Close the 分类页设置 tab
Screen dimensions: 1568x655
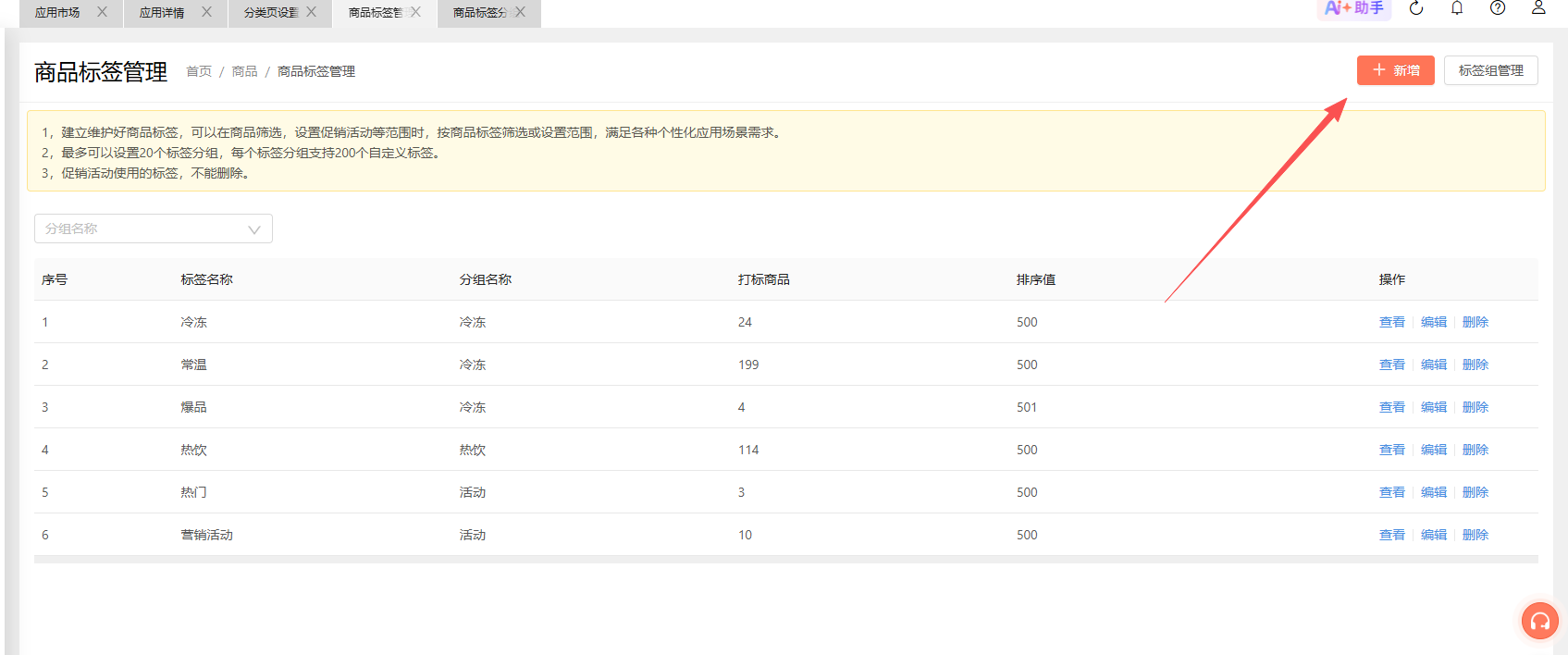coord(311,12)
